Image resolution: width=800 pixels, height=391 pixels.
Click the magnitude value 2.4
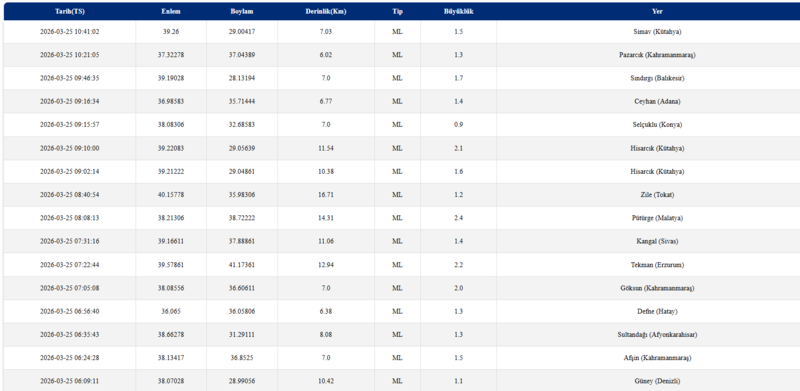[458, 218]
